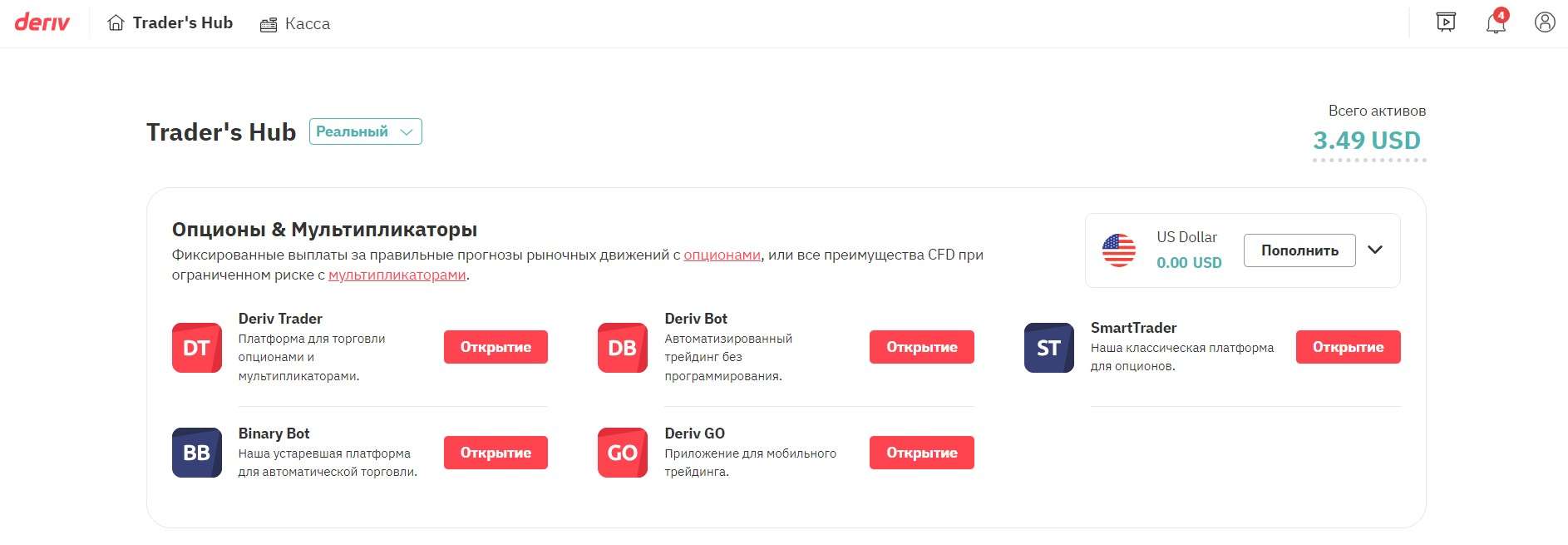Click Открытие button for SmartTrader
This screenshot has height=545, width=1568.
tap(1348, 347)
